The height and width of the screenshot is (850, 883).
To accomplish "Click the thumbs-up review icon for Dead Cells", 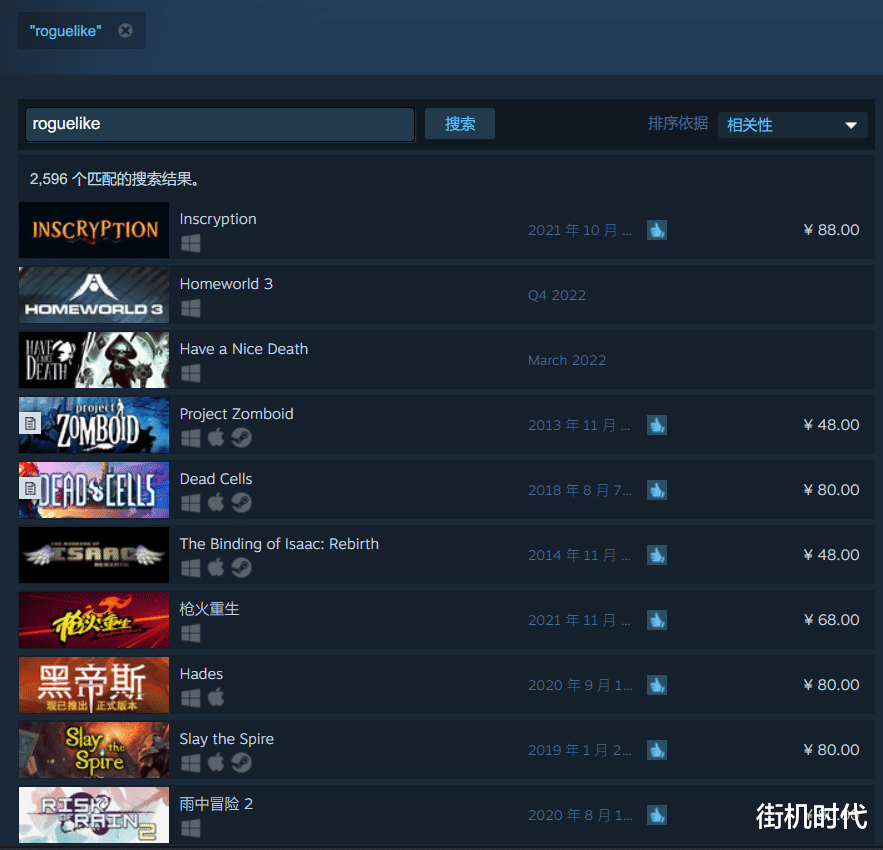I will (x=657, y=490).
